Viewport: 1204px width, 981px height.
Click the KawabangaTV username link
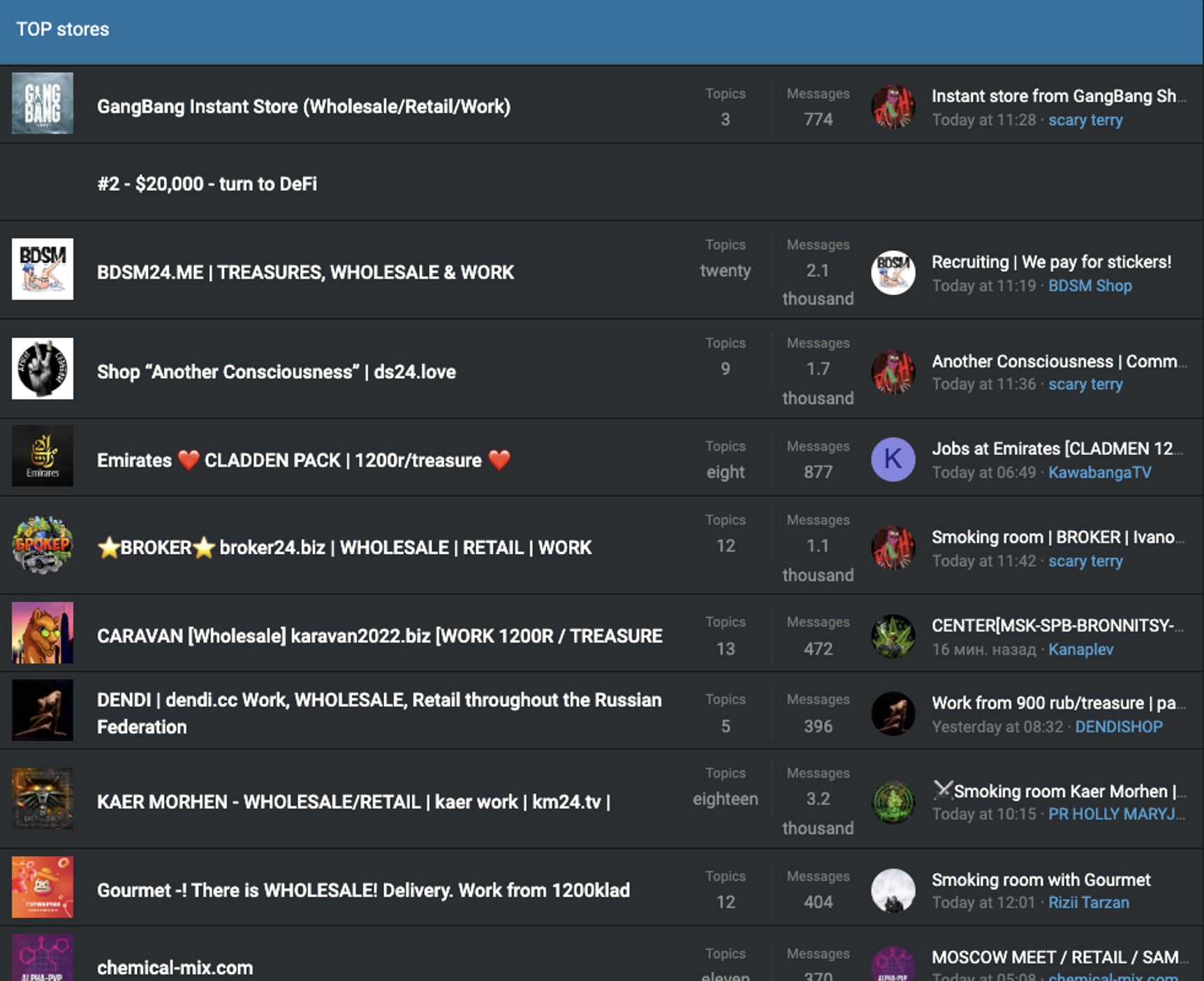(x=1100, y=472)
